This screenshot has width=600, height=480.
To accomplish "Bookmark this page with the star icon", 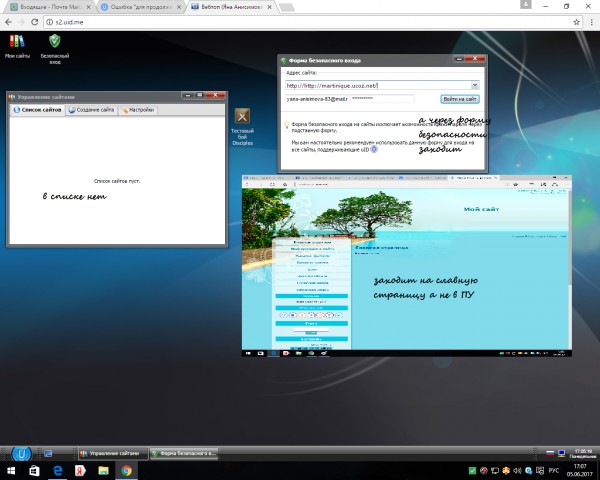I will pyautogui.click(x=576, y=22).
